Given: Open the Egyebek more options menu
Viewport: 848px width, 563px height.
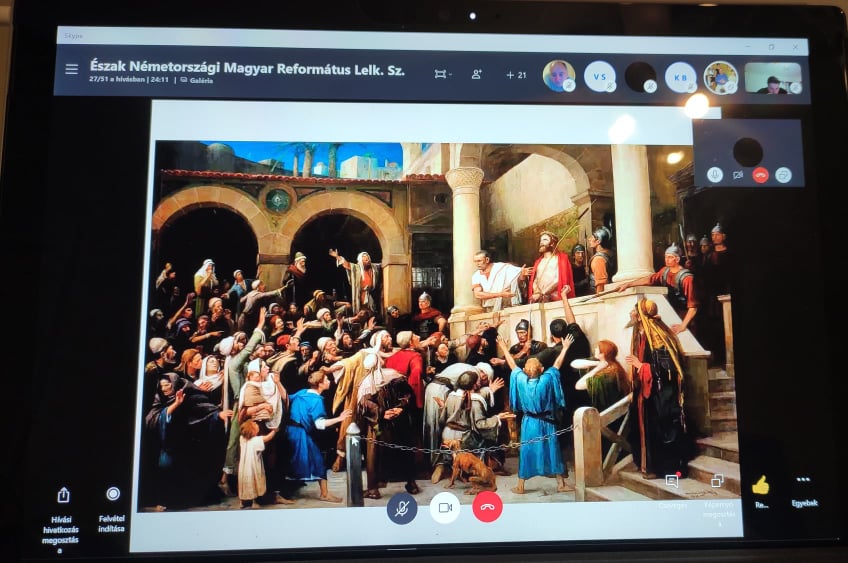Looking at the screenshot, I should 804,490.
